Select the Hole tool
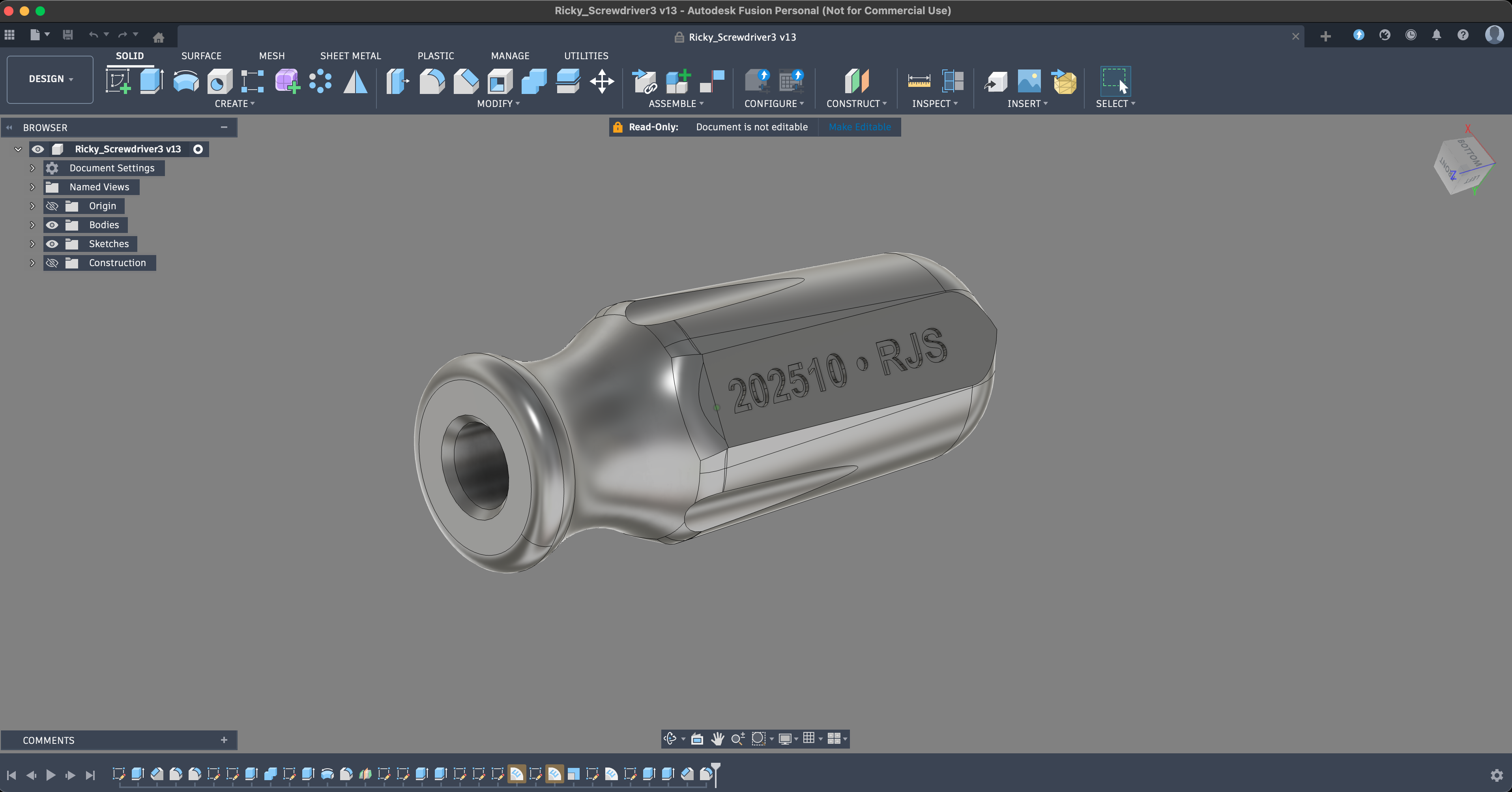Screen dimensions: 1512x792 point(219,81)
